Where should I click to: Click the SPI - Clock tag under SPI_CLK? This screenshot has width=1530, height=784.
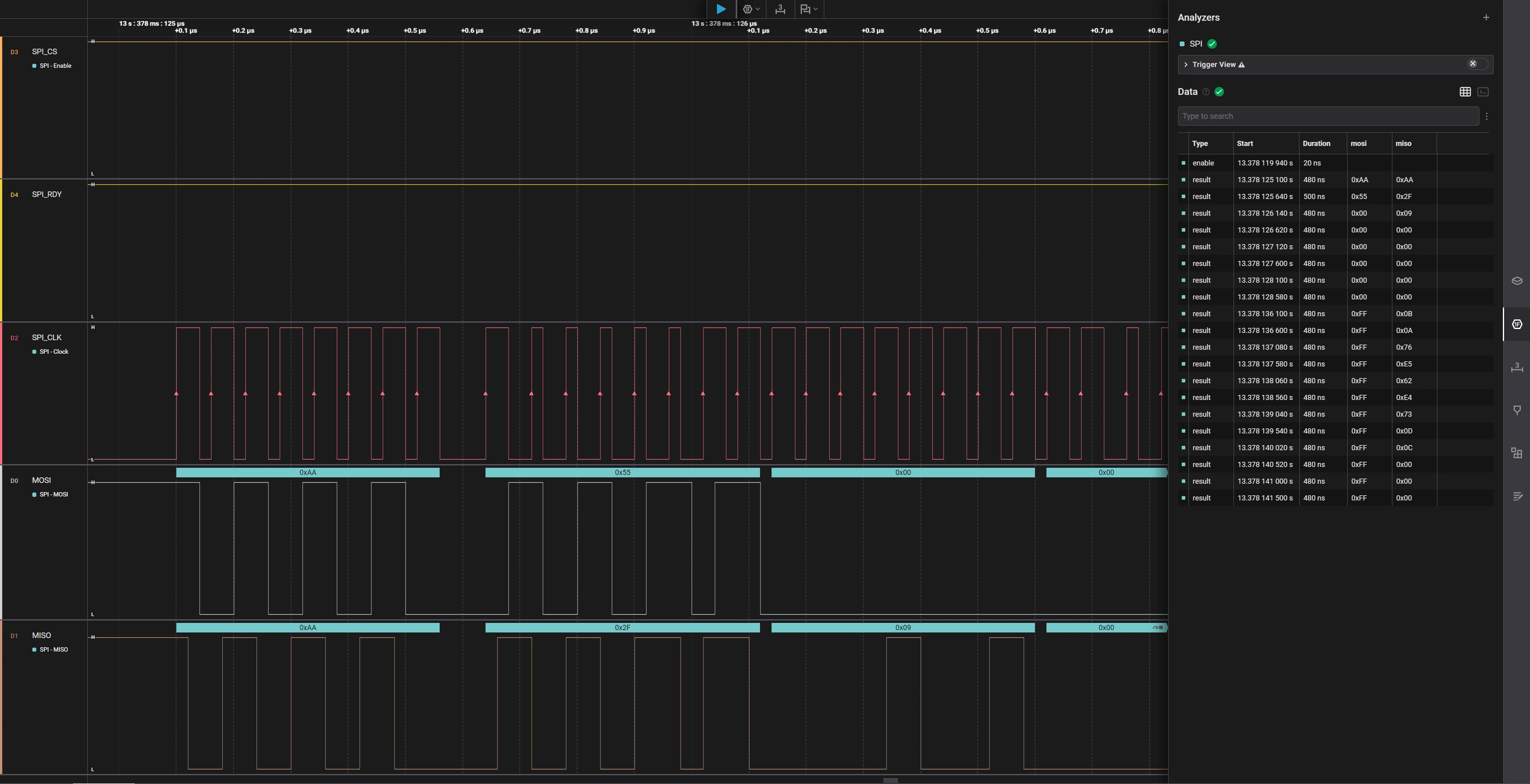coord(51,352)
